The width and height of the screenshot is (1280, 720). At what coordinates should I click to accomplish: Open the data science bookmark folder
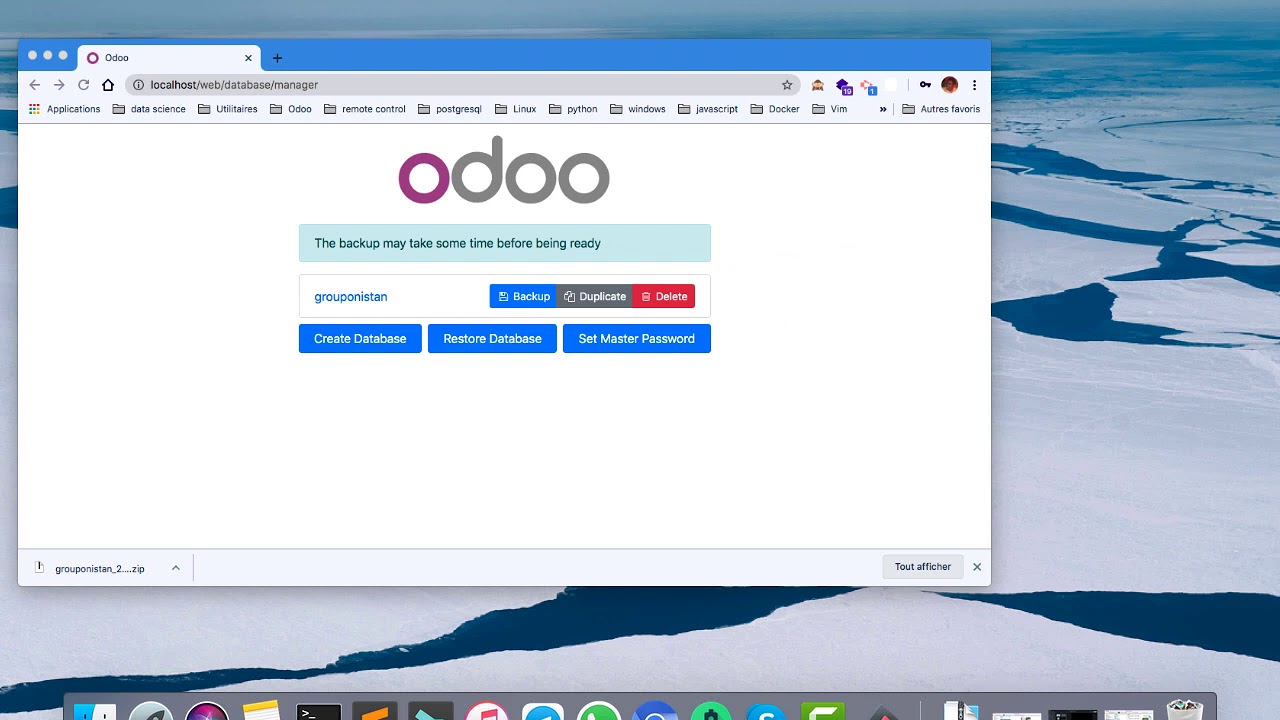coord(149,109)
